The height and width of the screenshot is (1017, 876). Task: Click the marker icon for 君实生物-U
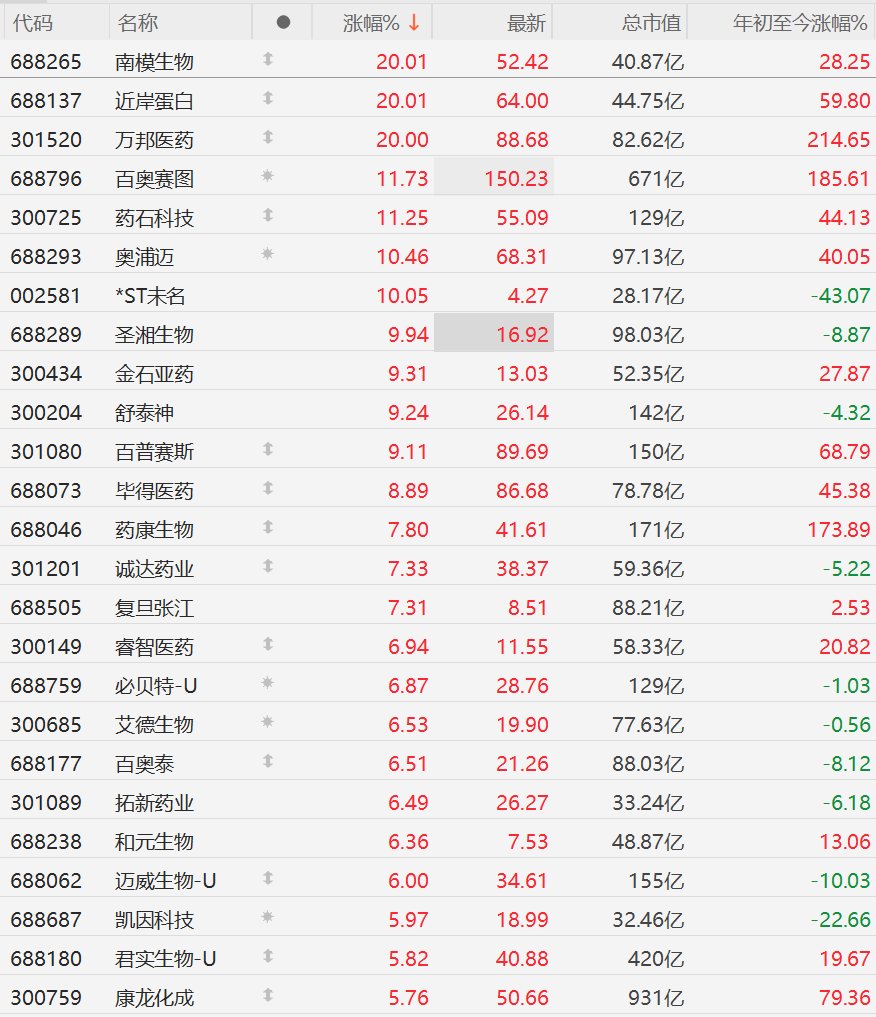click(x=268, y=956)
